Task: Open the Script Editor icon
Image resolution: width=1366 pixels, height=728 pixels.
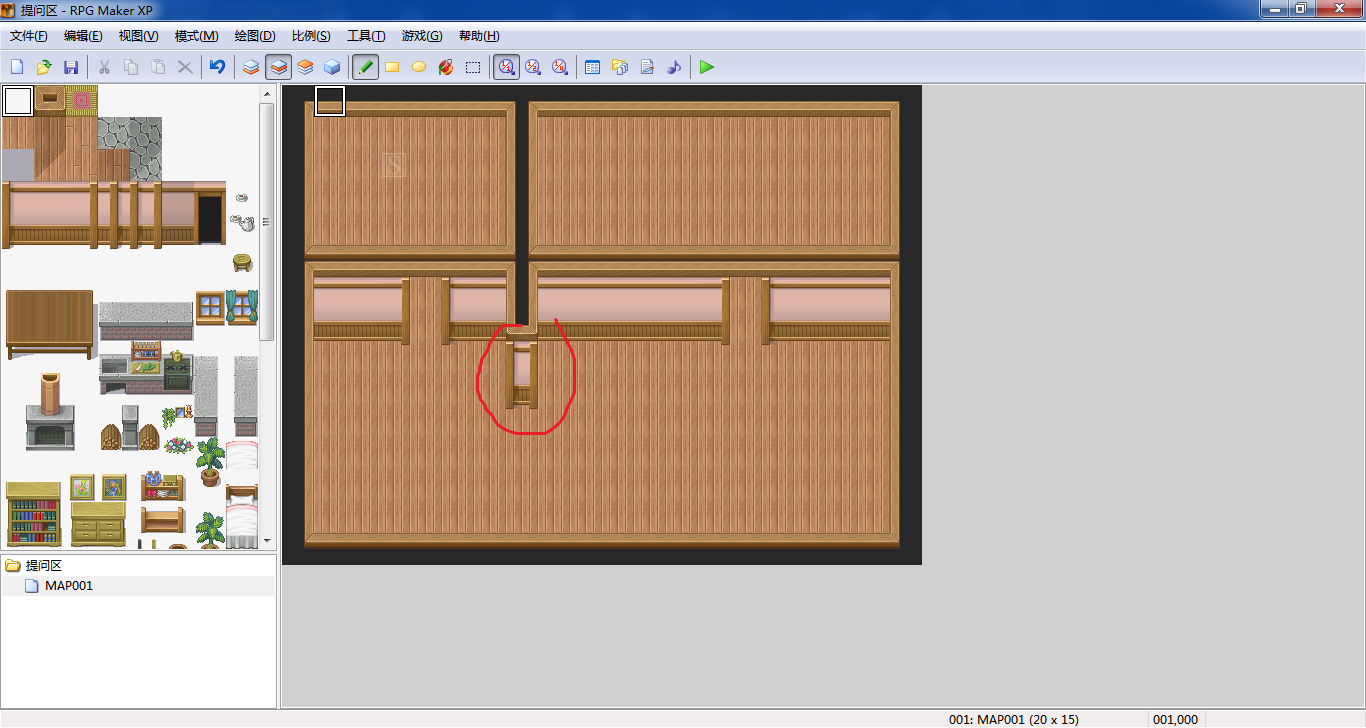Action: pyautogui.click(x=647, y=67)
